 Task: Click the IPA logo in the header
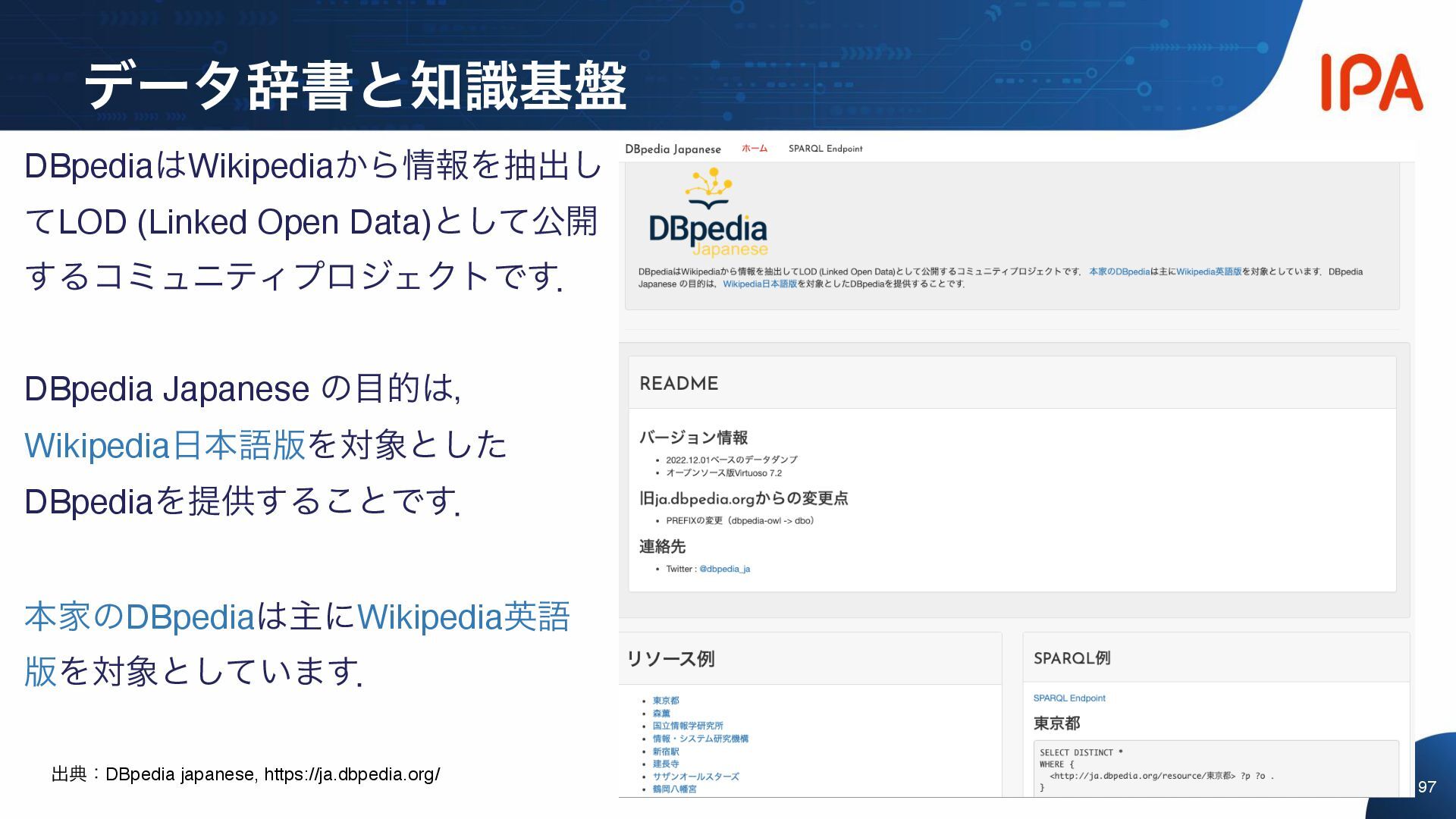tap(1371, 83)
